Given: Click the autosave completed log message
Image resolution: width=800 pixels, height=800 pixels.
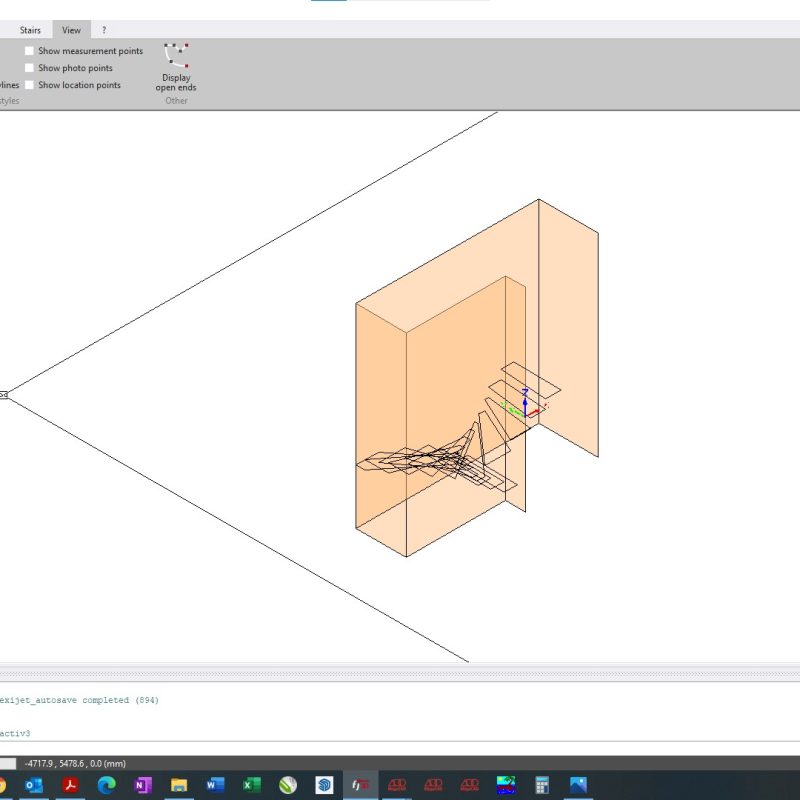Looking at the screenshot, I should pyautogui.click(x=80, y=700).
